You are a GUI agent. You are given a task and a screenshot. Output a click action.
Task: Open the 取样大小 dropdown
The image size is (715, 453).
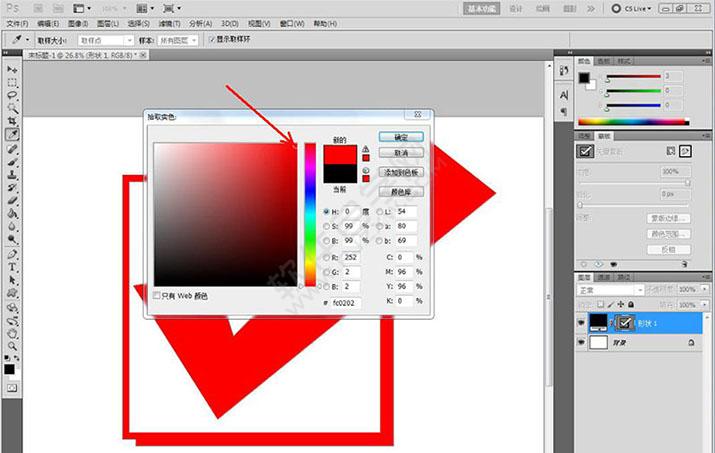105,41
